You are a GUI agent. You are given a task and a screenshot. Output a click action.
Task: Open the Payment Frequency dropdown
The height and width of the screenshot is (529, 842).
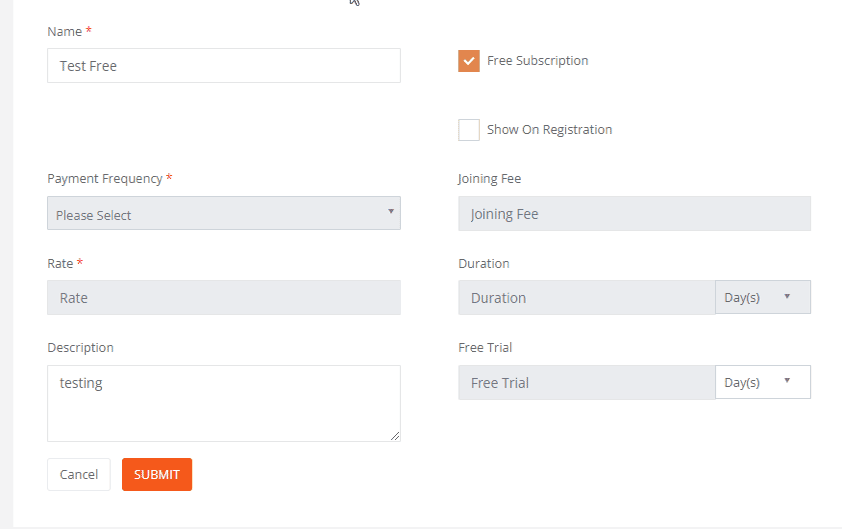pyautogui.click(x=223, y=214)
